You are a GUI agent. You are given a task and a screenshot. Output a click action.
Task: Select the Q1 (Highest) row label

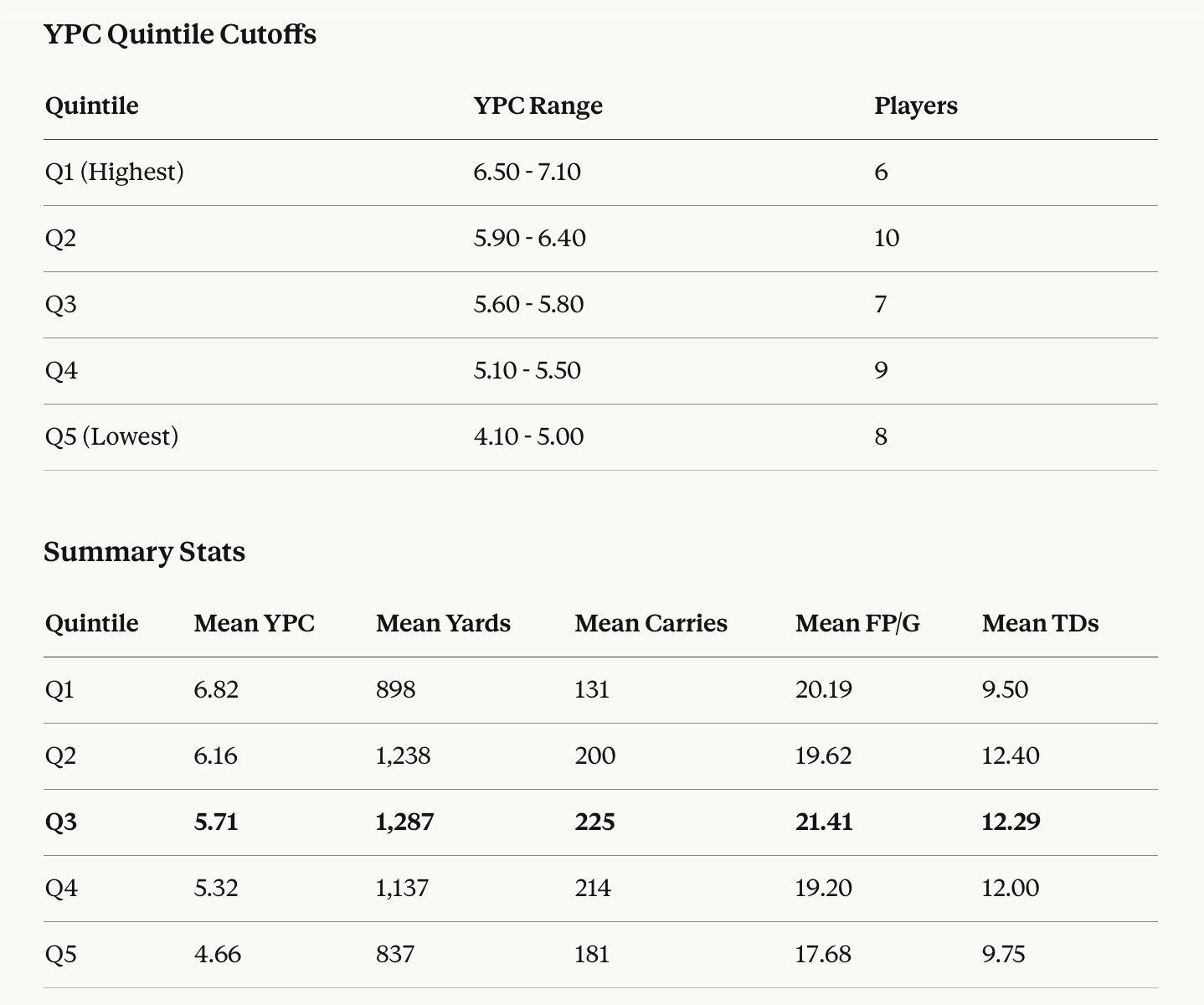[114, 172]
